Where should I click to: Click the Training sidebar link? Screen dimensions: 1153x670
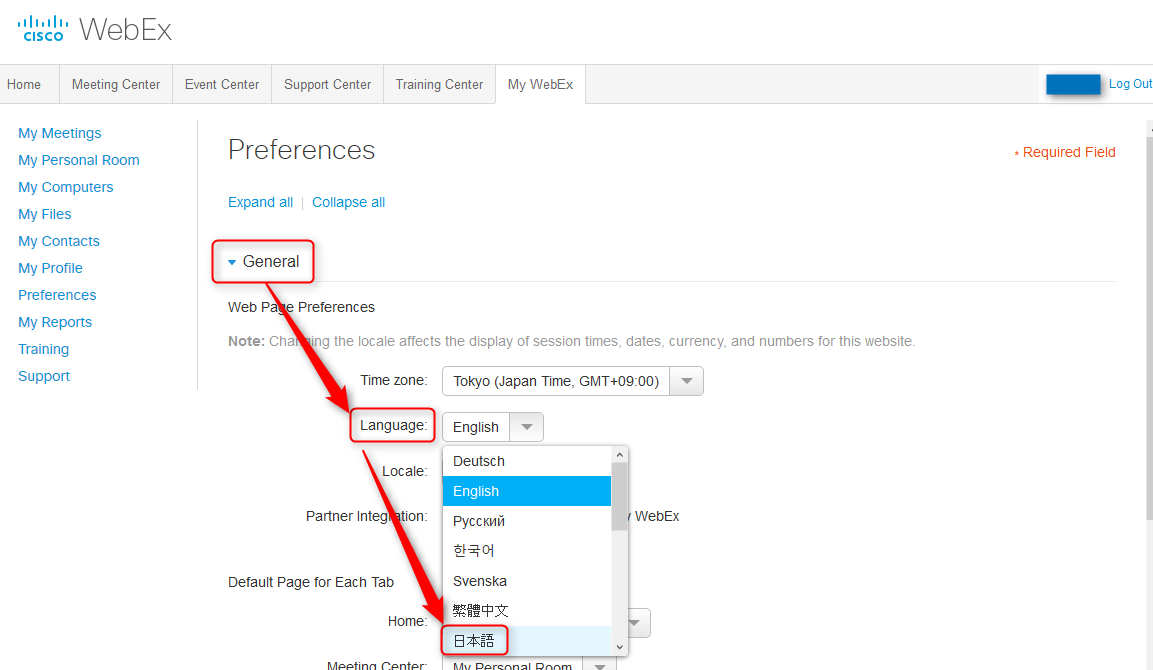[43, 349]
